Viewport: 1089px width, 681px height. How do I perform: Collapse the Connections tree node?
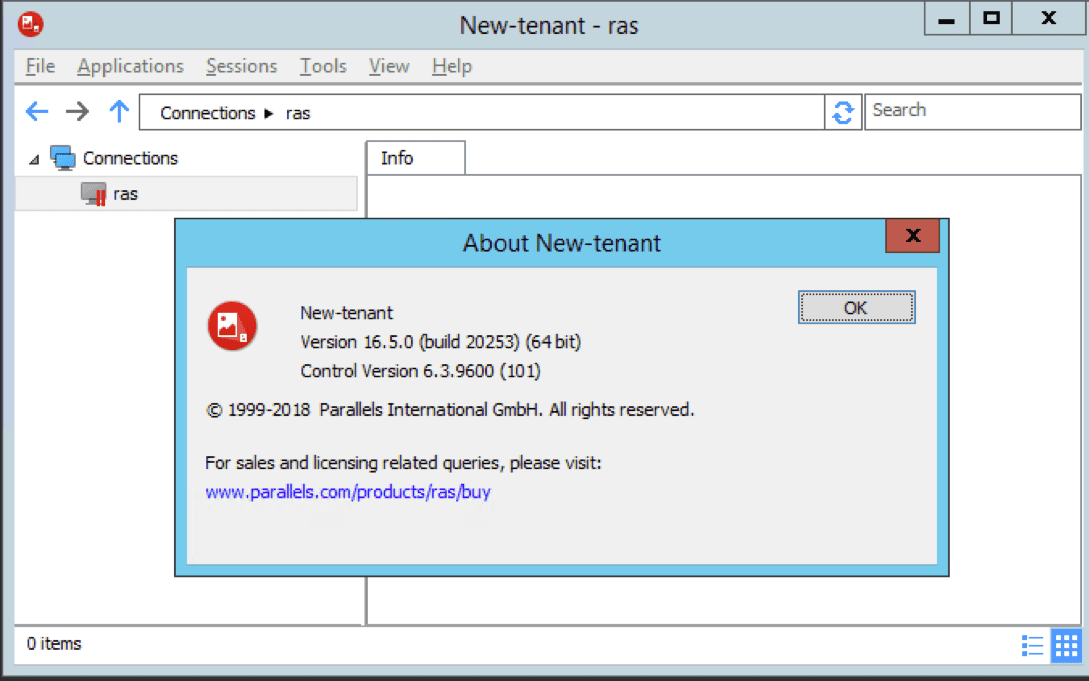34,160
